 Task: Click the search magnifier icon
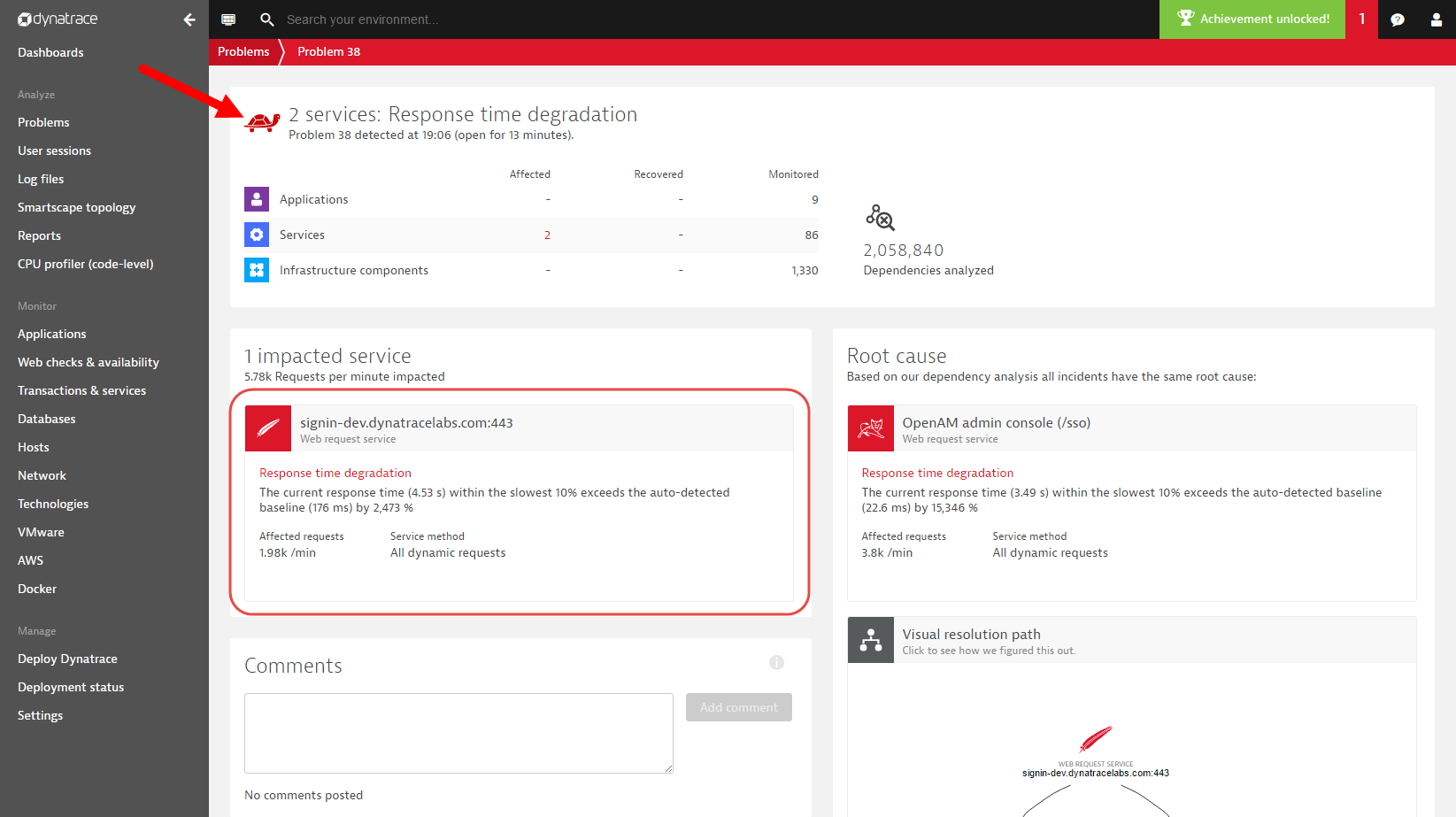pyautogui.click(x=266, y=19)
